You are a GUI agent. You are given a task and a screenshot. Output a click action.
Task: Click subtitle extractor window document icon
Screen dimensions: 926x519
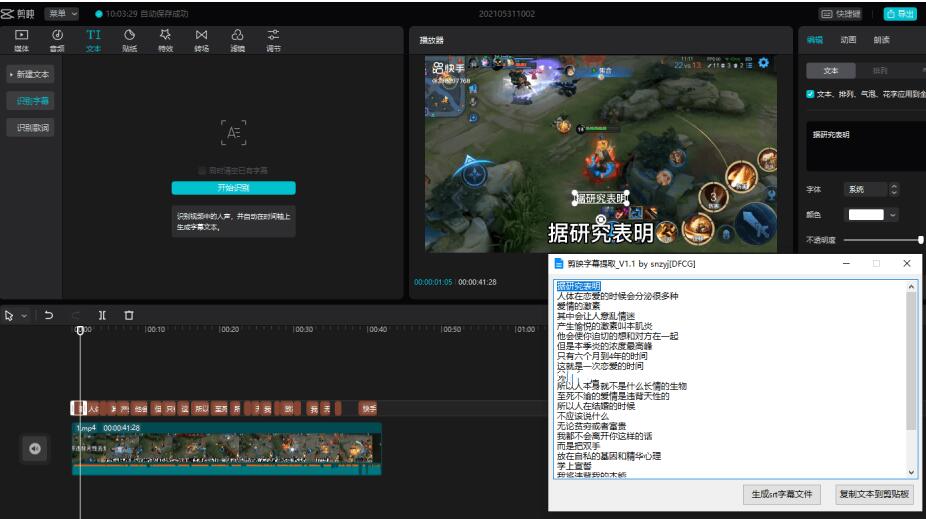tap(559, 264)
